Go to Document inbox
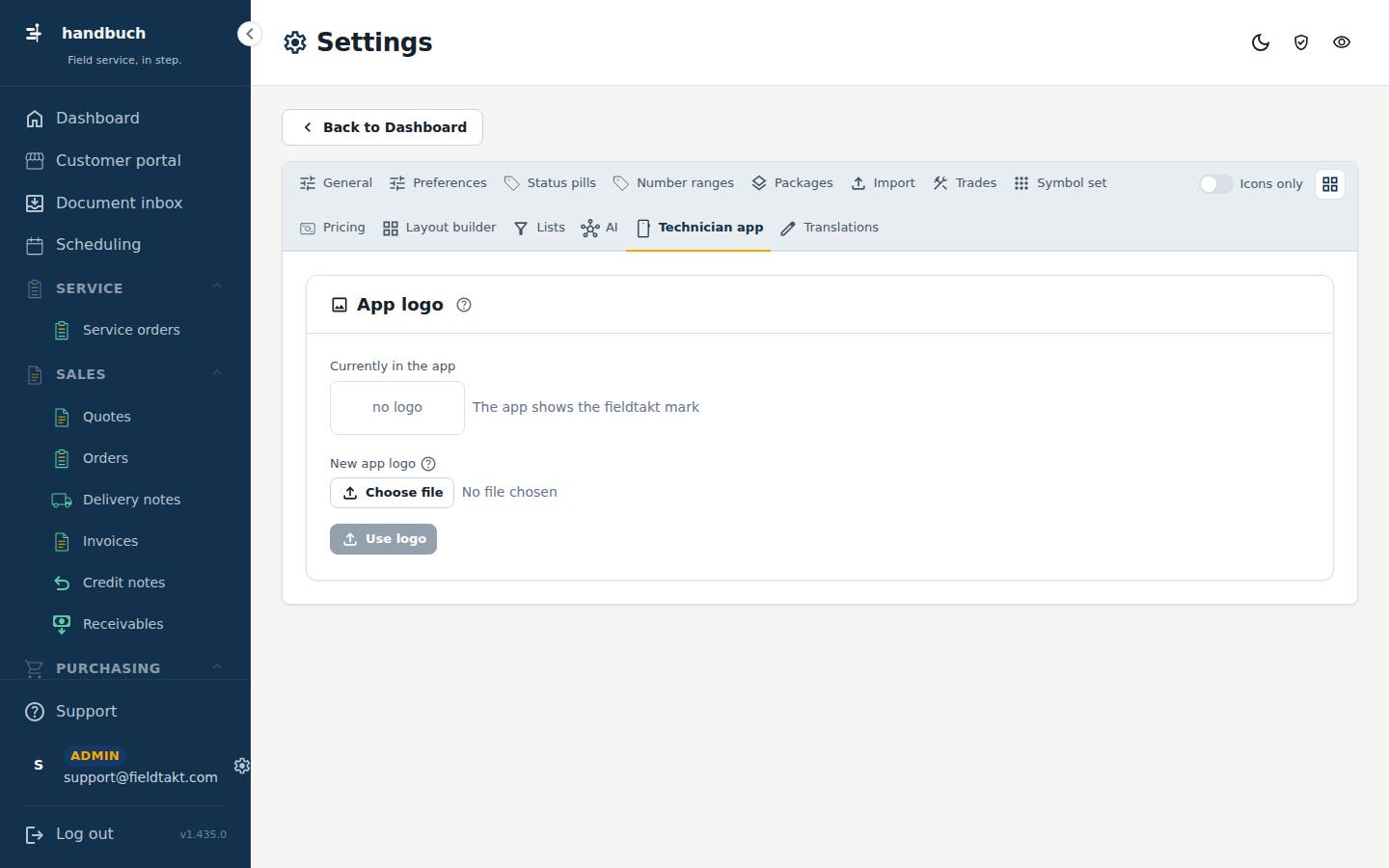The width and height of the screenshot is (1389, 868). (x=125, y=203)
